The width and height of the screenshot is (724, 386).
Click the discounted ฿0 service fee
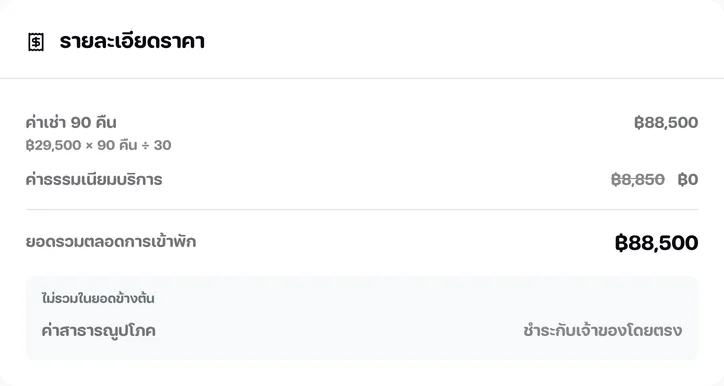point(688,179)
